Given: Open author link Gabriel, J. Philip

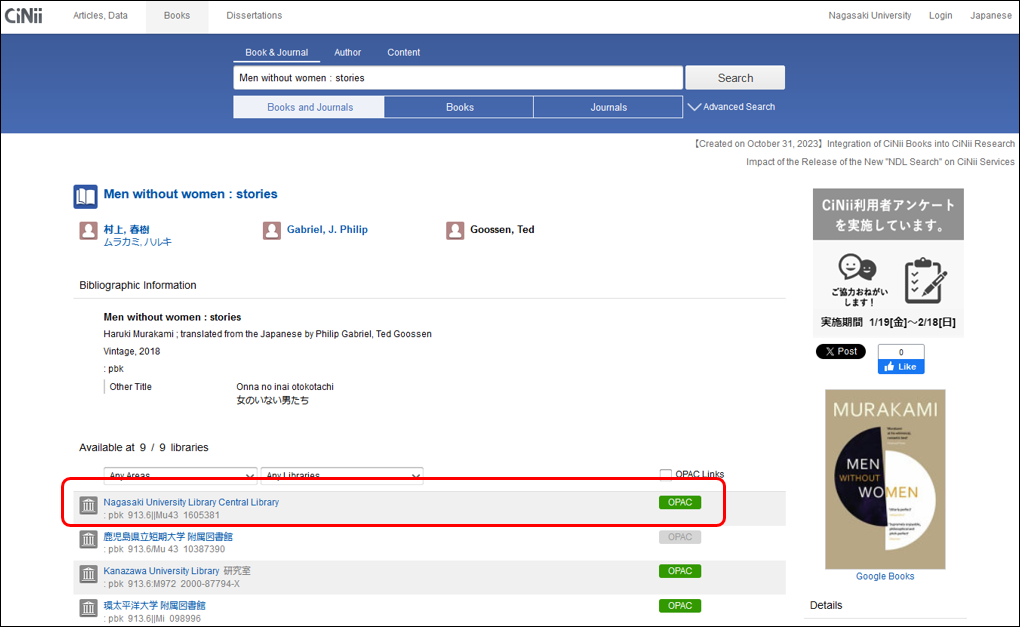Looking at the screenshot, I should [327, 229].
